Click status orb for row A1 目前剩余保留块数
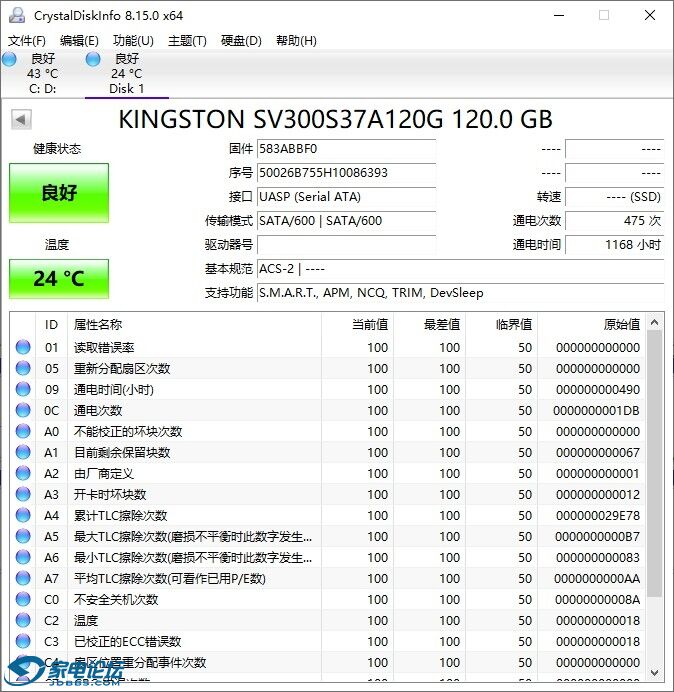Viewport: 674px width, 692px height. coord(23,452)
